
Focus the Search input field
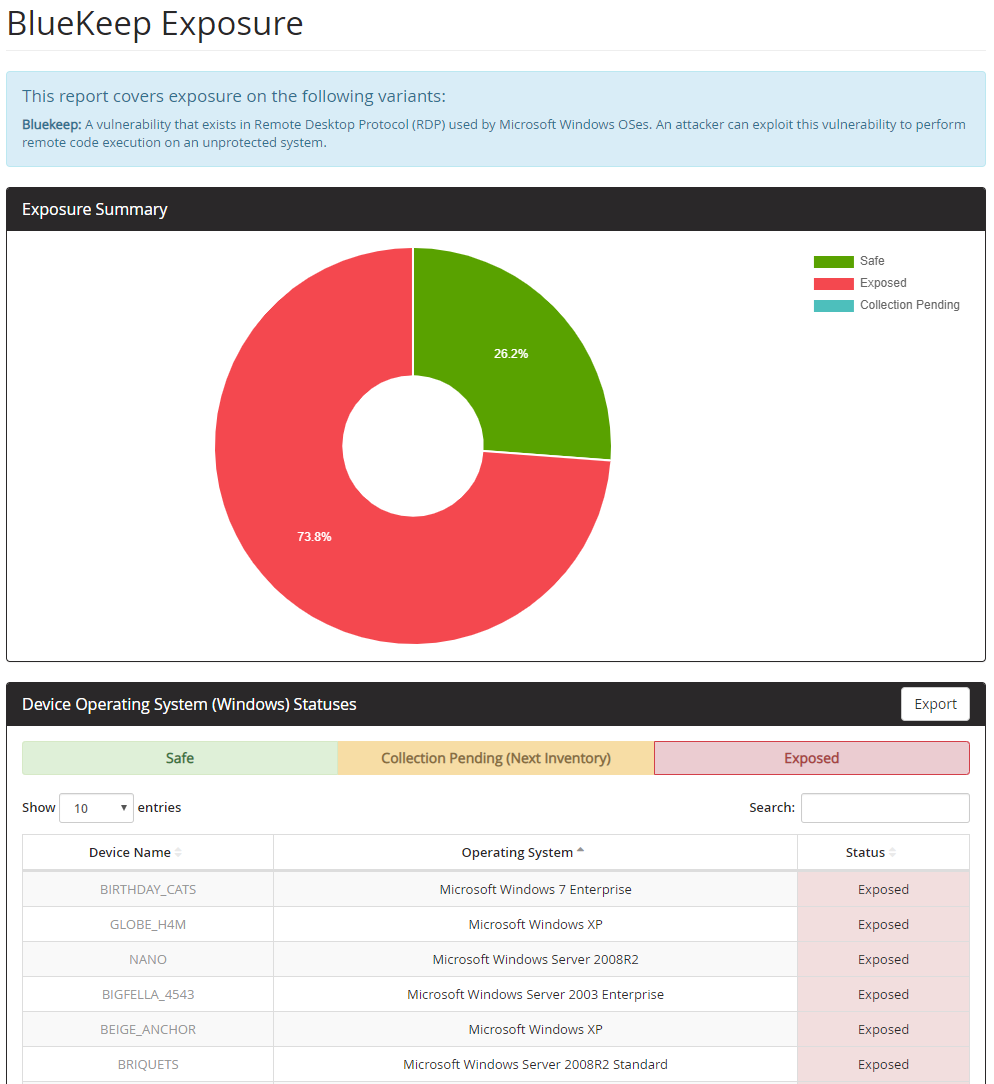coord(885,808)
